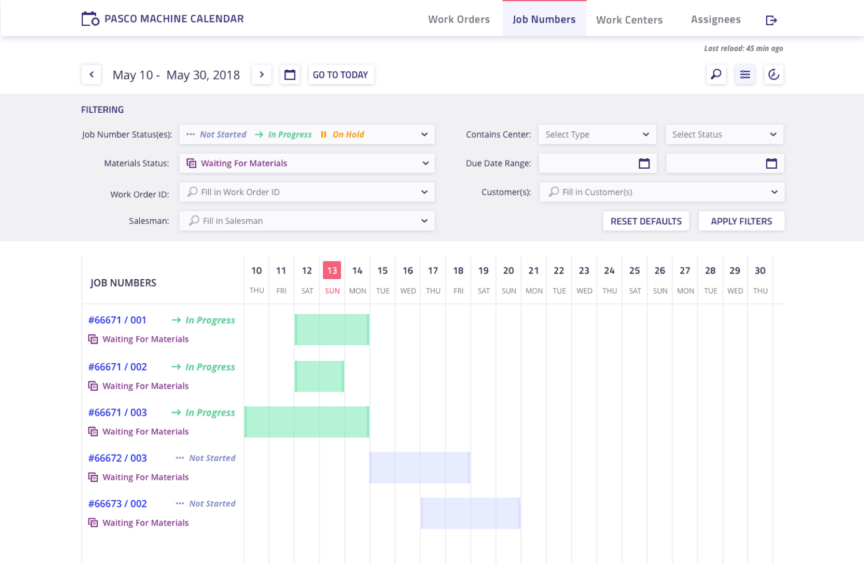Go to previous date range arrow
This screenshot has width=864, height=564.
pos(91,75)
